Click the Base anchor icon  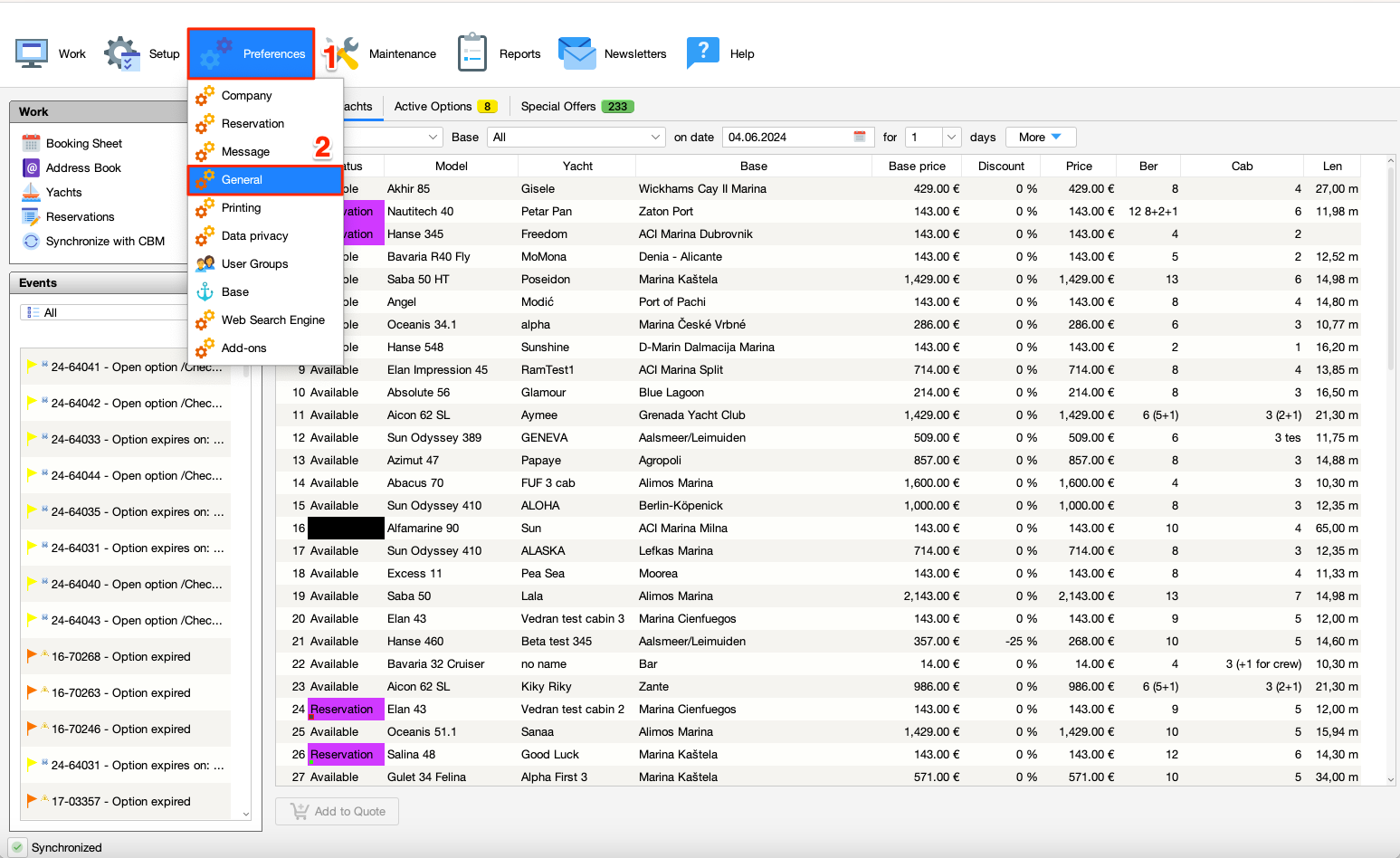[x=205, y=291]
